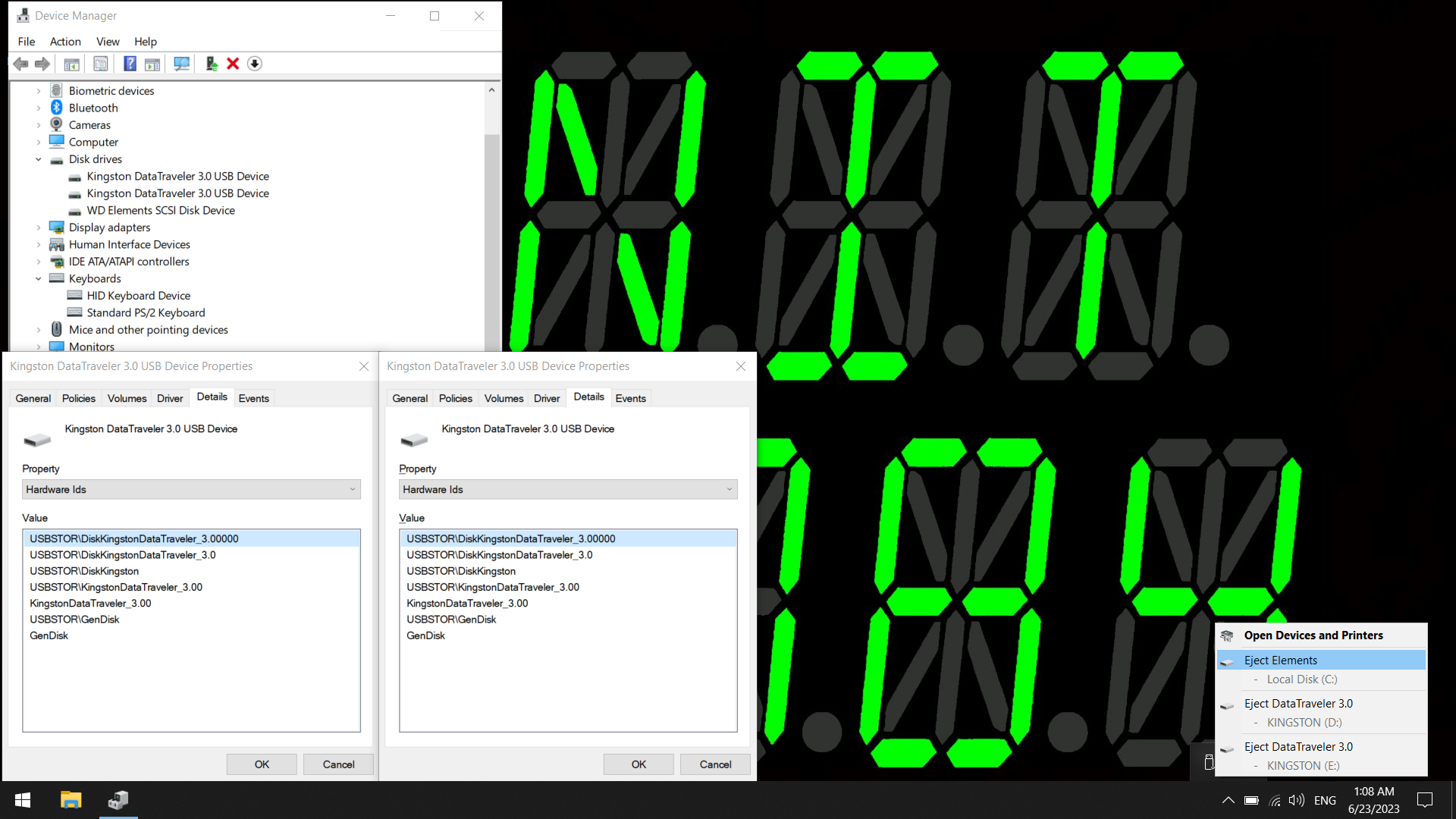
Task: Click the Back arrow in Device Manager toolbar
Action: tap(21, 64)
